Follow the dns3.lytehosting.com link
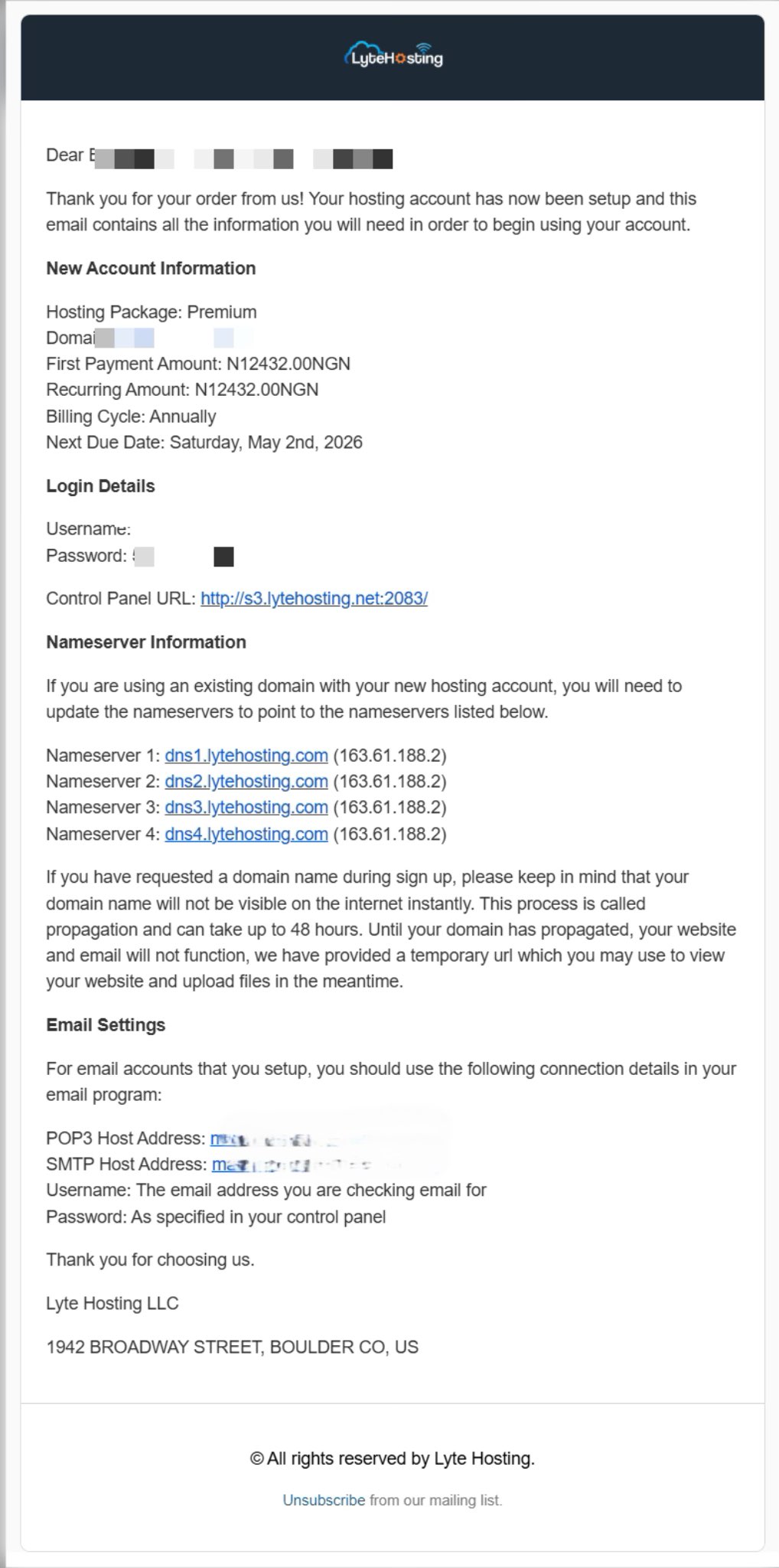Screen dimensions: 779x1568 tap(246, 808)
